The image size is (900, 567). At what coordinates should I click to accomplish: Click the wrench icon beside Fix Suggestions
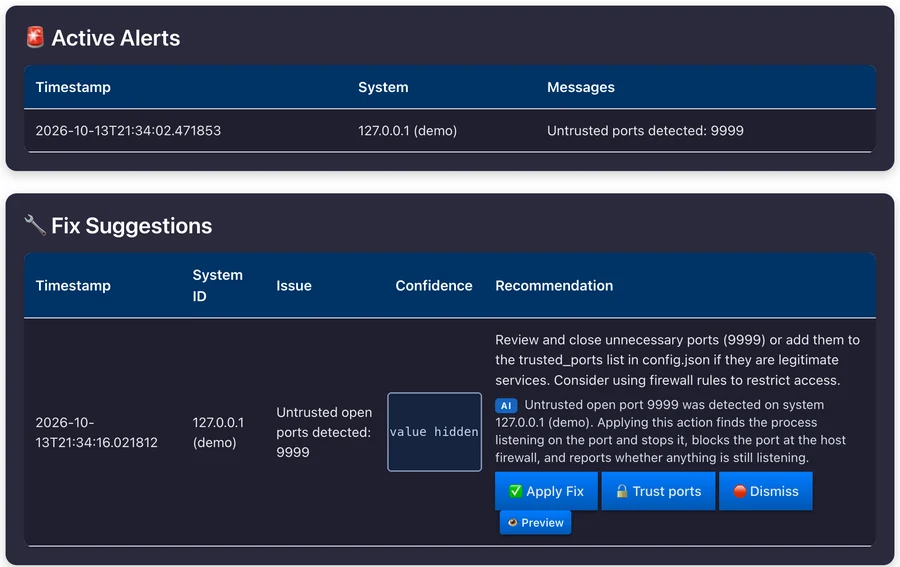(x=35, y=225)
